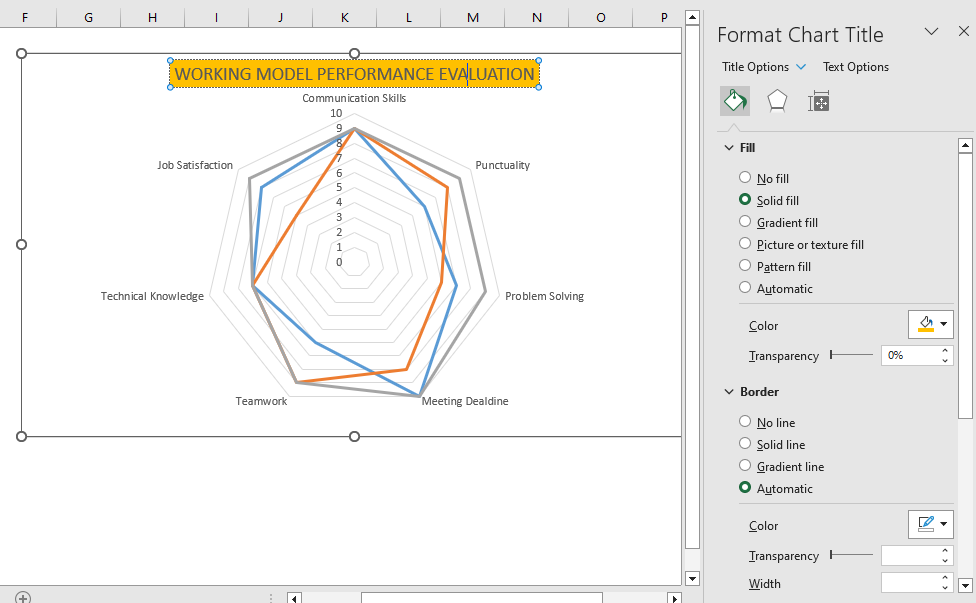The image size is (976, 603).
Task: Click the chart title text box
Action: (x=354, y=74)
